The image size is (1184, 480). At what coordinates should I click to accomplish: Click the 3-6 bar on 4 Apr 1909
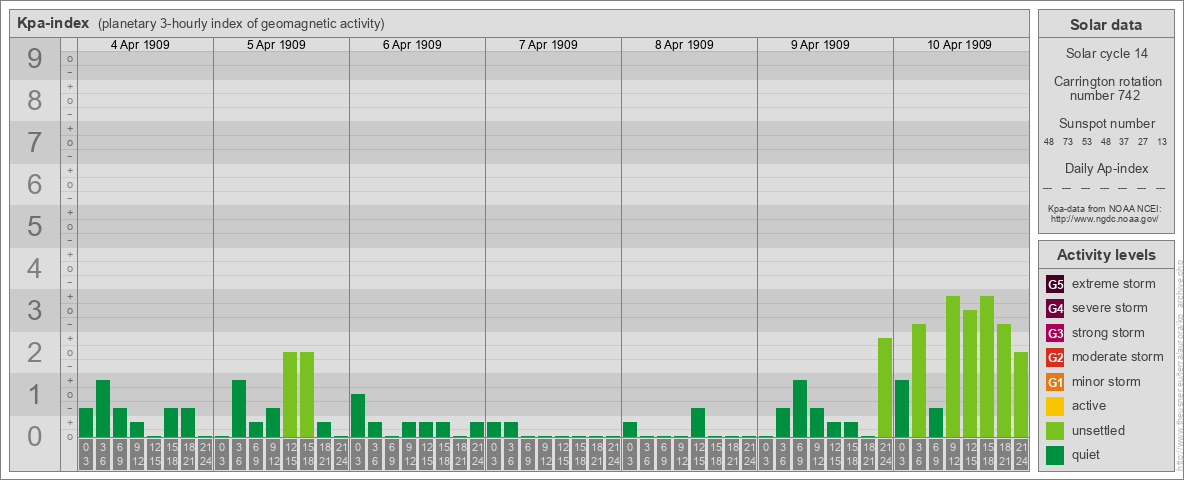pos(103,408)
